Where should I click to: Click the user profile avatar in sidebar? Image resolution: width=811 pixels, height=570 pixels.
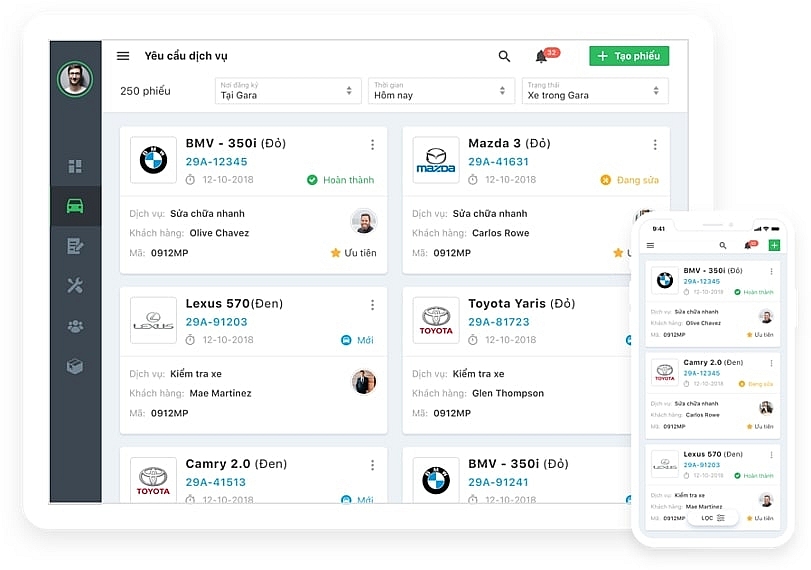click(75, 79)
